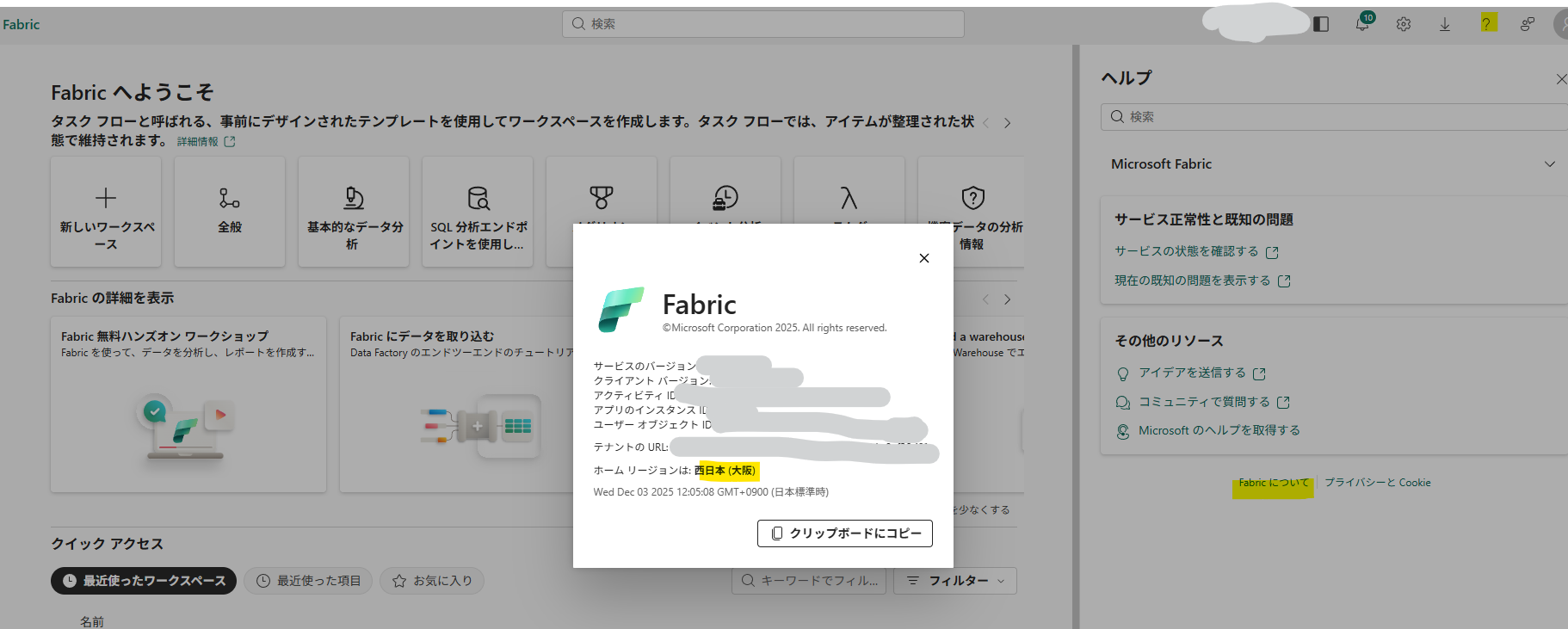Click the 名前 column header

click(92, 621)
